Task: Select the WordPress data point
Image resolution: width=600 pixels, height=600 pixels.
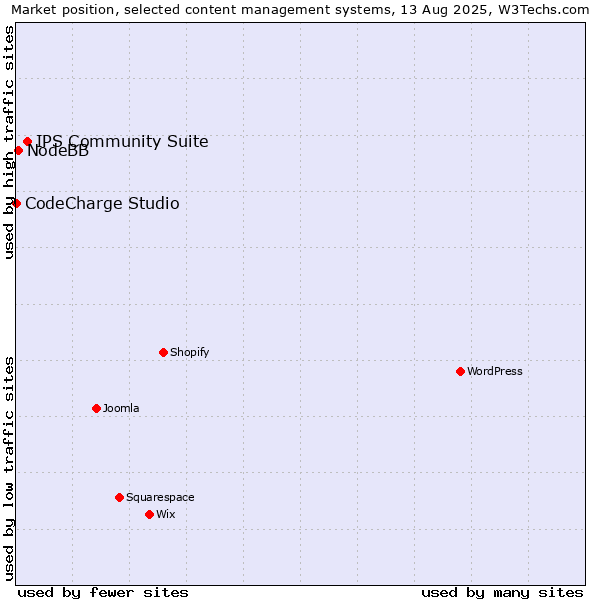Action: coord(460,371)
